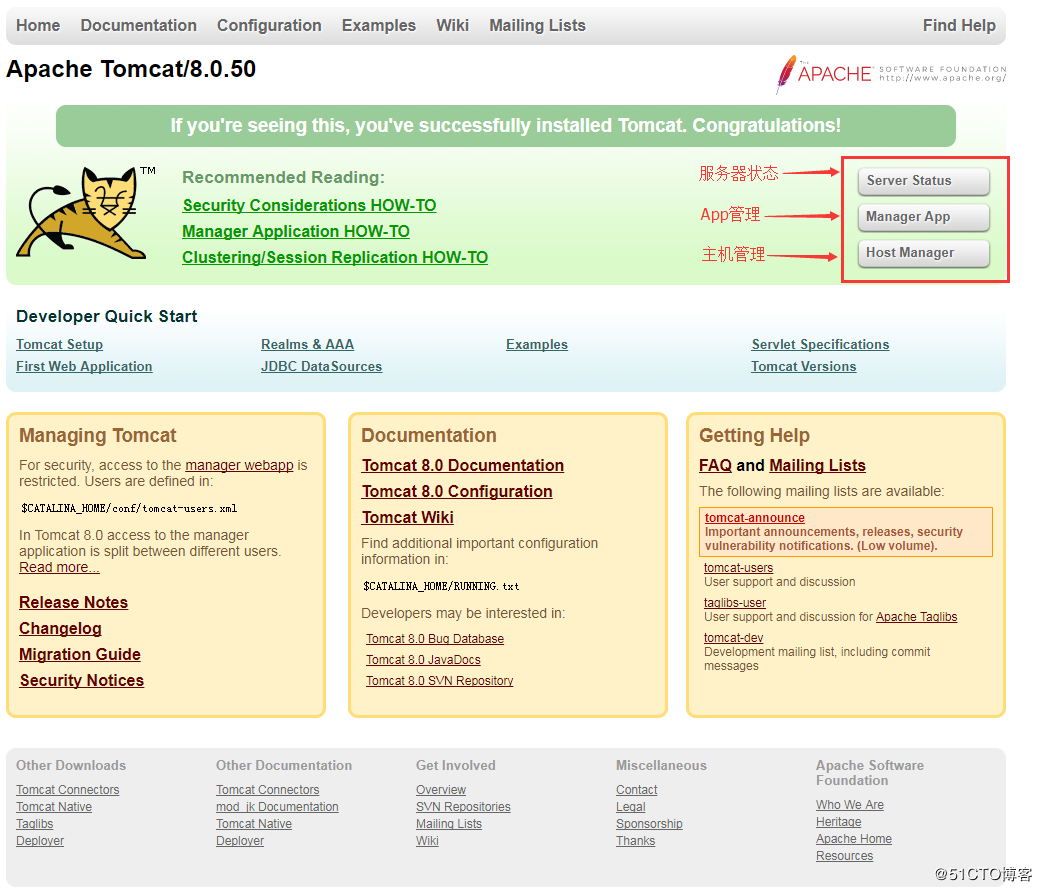This screenshot has width=1042, height=891.
Task: Open the SVN Repositories link
Action: coord(463,807)
